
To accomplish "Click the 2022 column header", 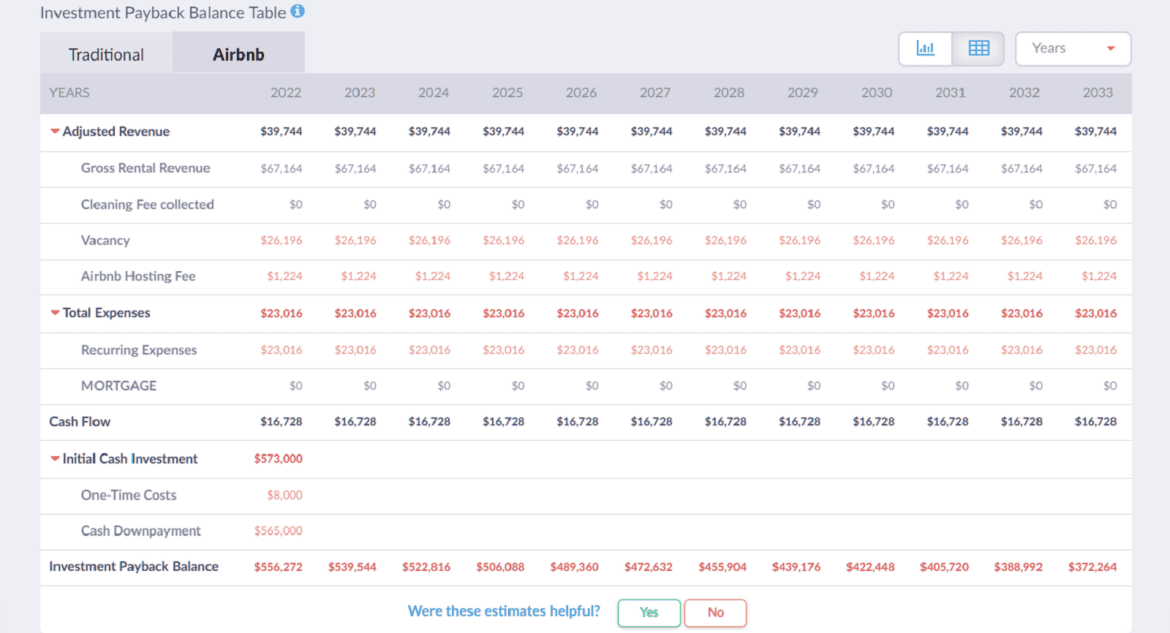I will pyautogui.click(x=286, y=92).
